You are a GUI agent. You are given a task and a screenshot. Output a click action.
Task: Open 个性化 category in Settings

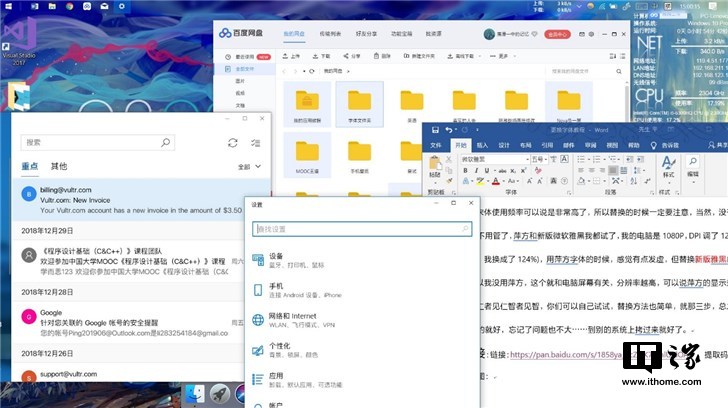361,350
